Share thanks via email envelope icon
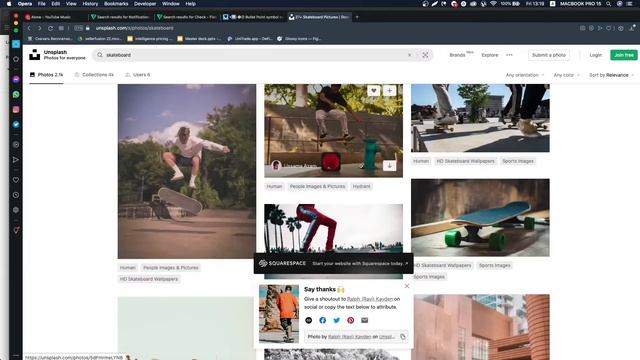The height and width of the screenshot is (360, 640). click(x=364, y=320)
